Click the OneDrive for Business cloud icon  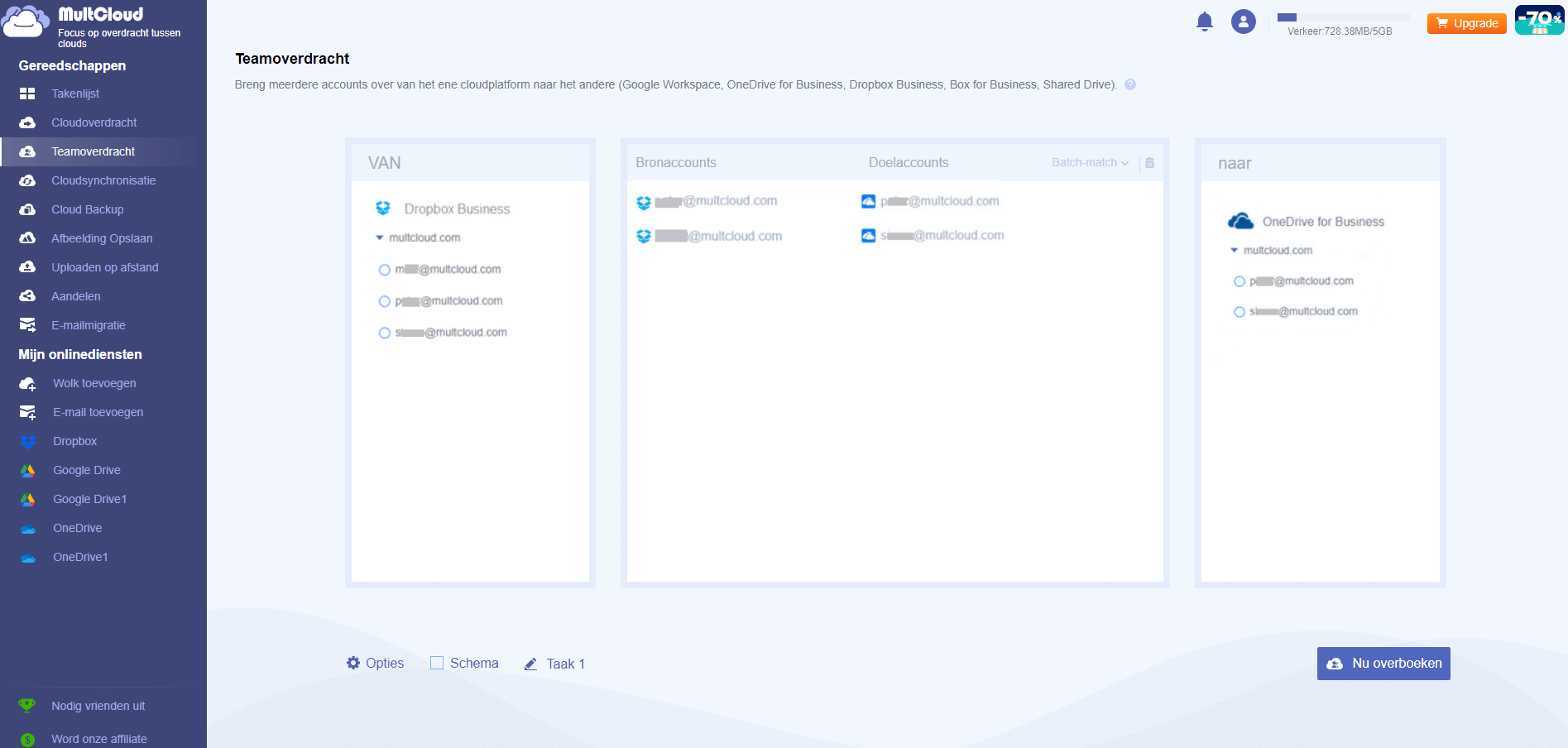(x=1240, y=221)
